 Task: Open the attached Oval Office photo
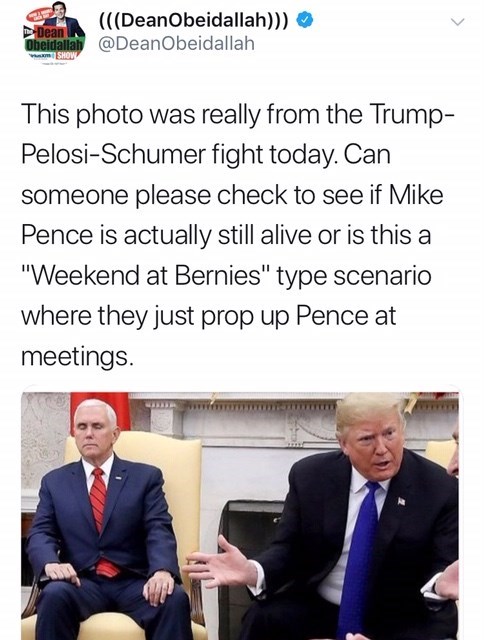[240, 516]
